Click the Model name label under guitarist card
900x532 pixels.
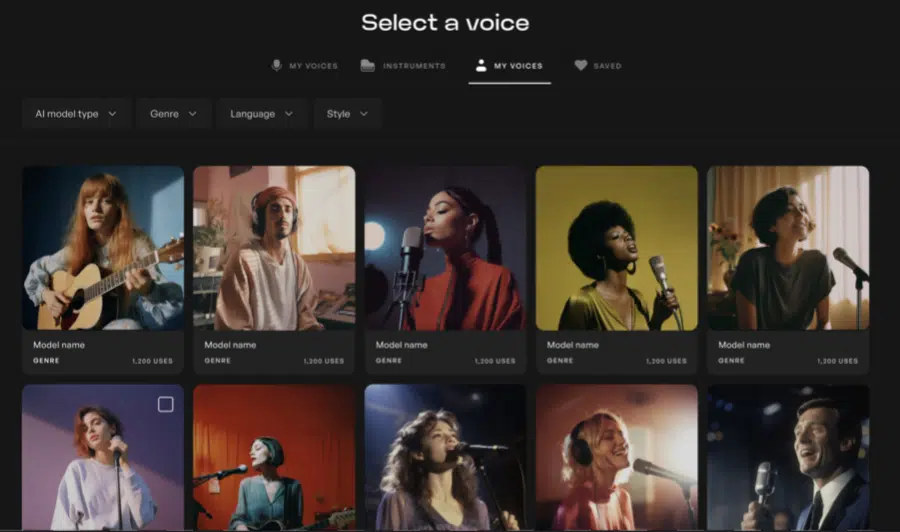(x=59, y=345)
